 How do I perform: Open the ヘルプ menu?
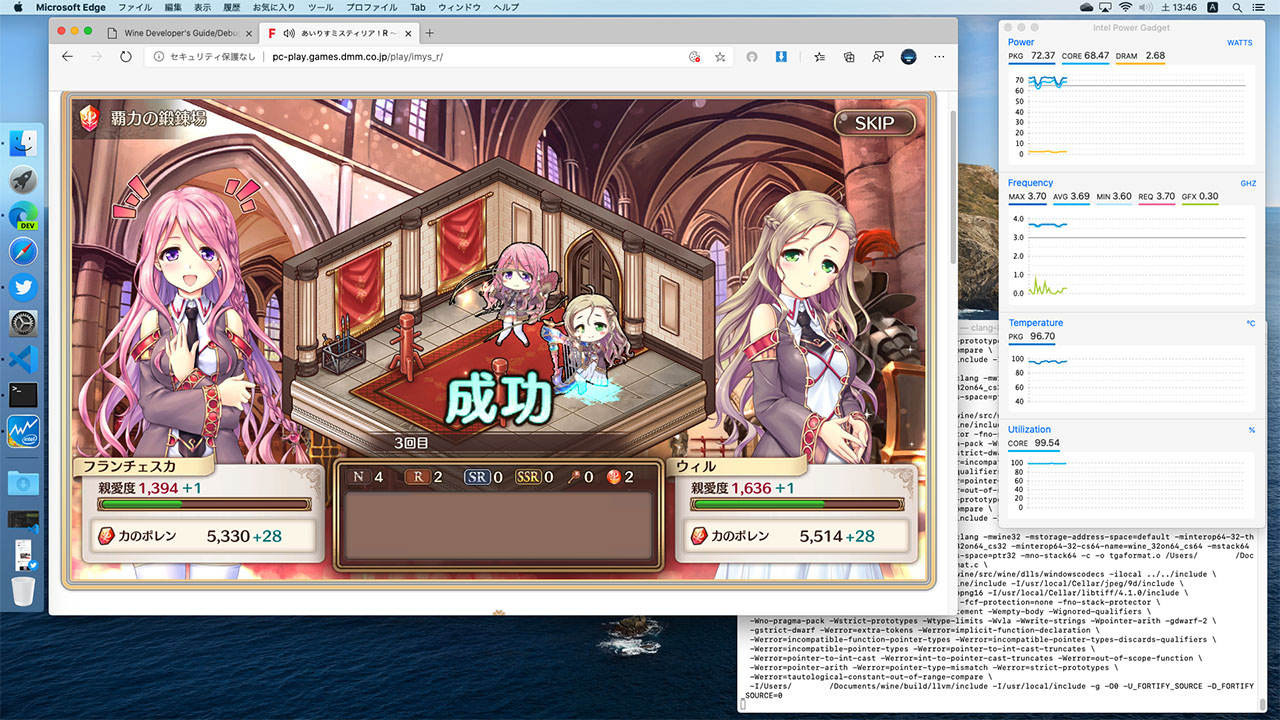[x=506, y=7]
